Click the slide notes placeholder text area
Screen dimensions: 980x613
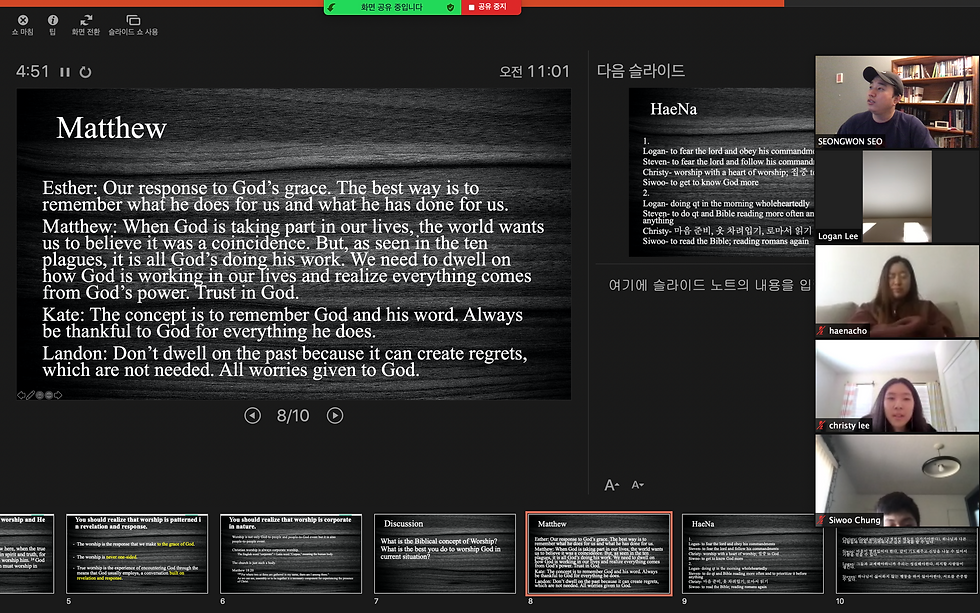pyautogui.click(x=710, y=286)
